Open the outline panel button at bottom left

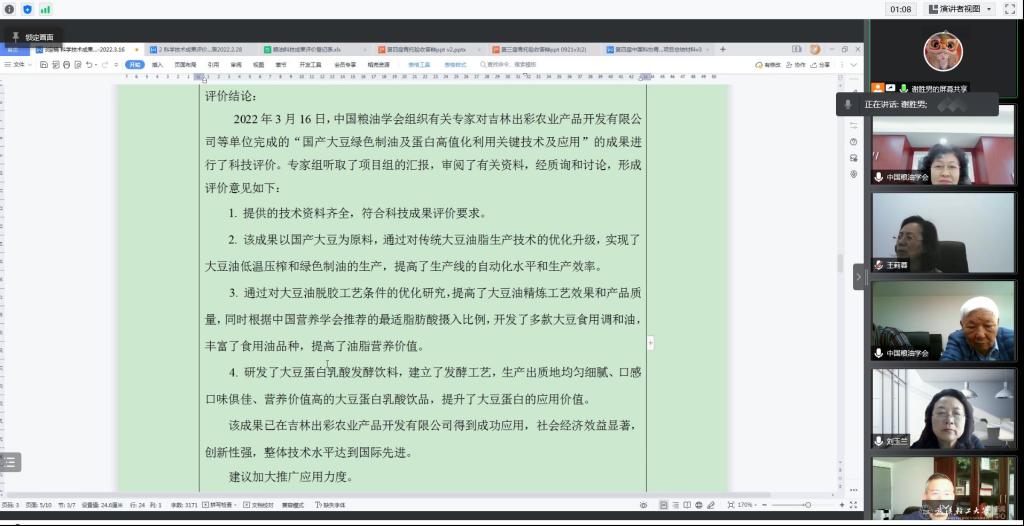(10, 462)
